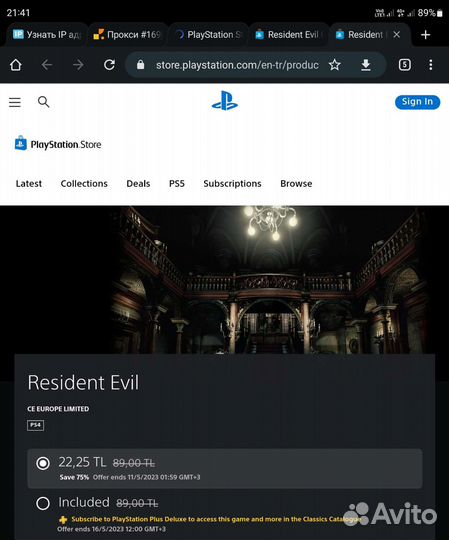
Task: Click the Resident Evil game title
Action: (83, 383)
